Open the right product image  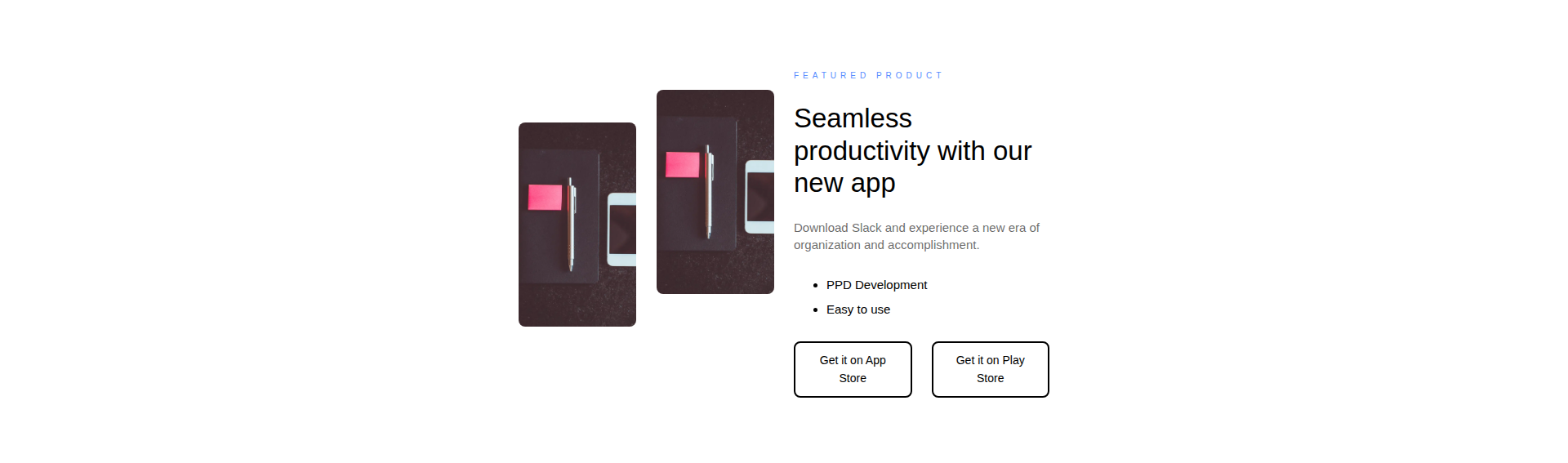715,192
